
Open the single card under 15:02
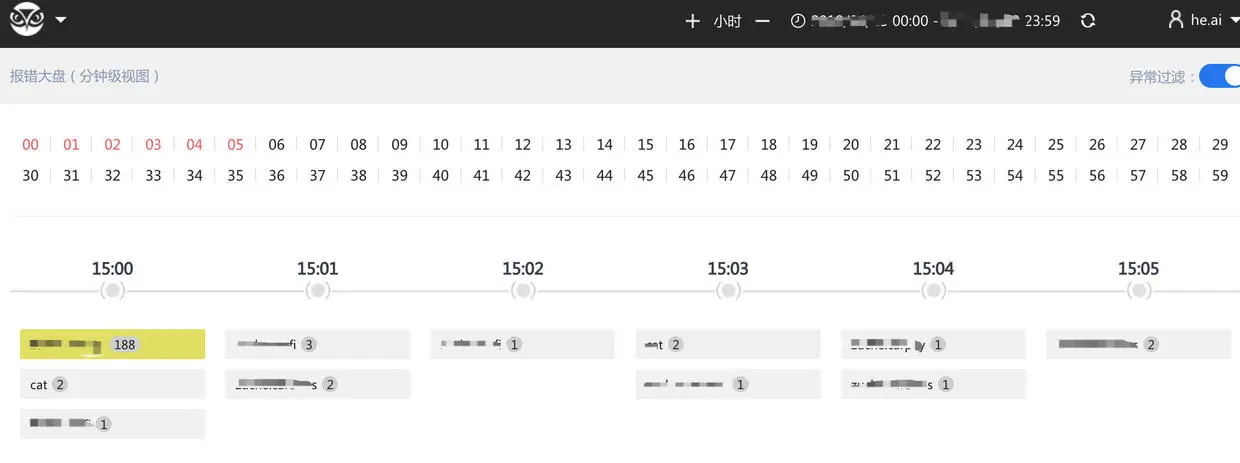(x=523, y=344)
